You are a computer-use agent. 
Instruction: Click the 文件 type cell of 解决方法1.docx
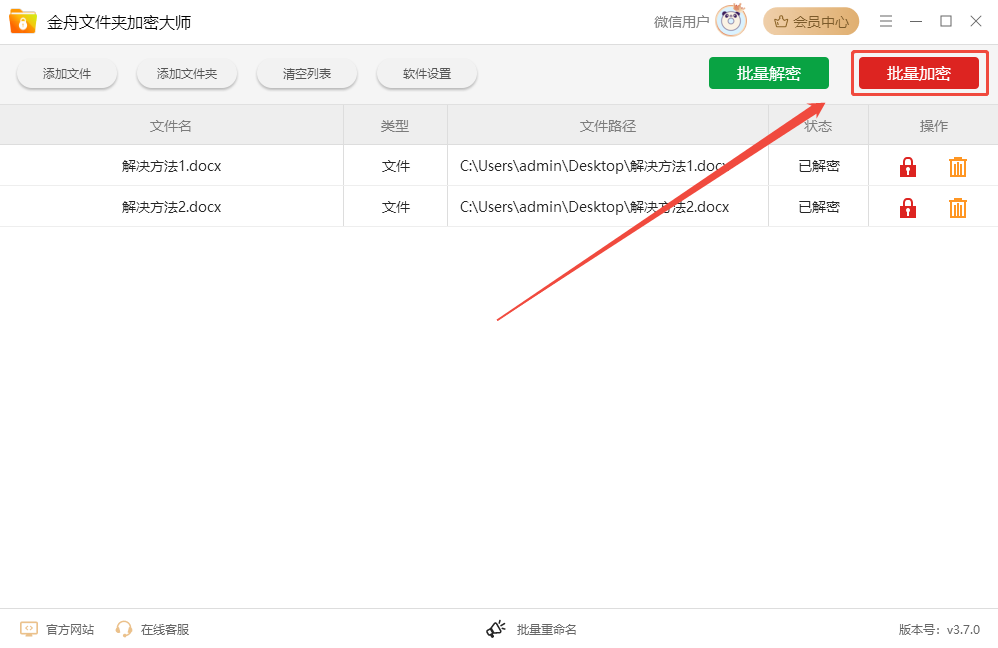tap(396, 166)
